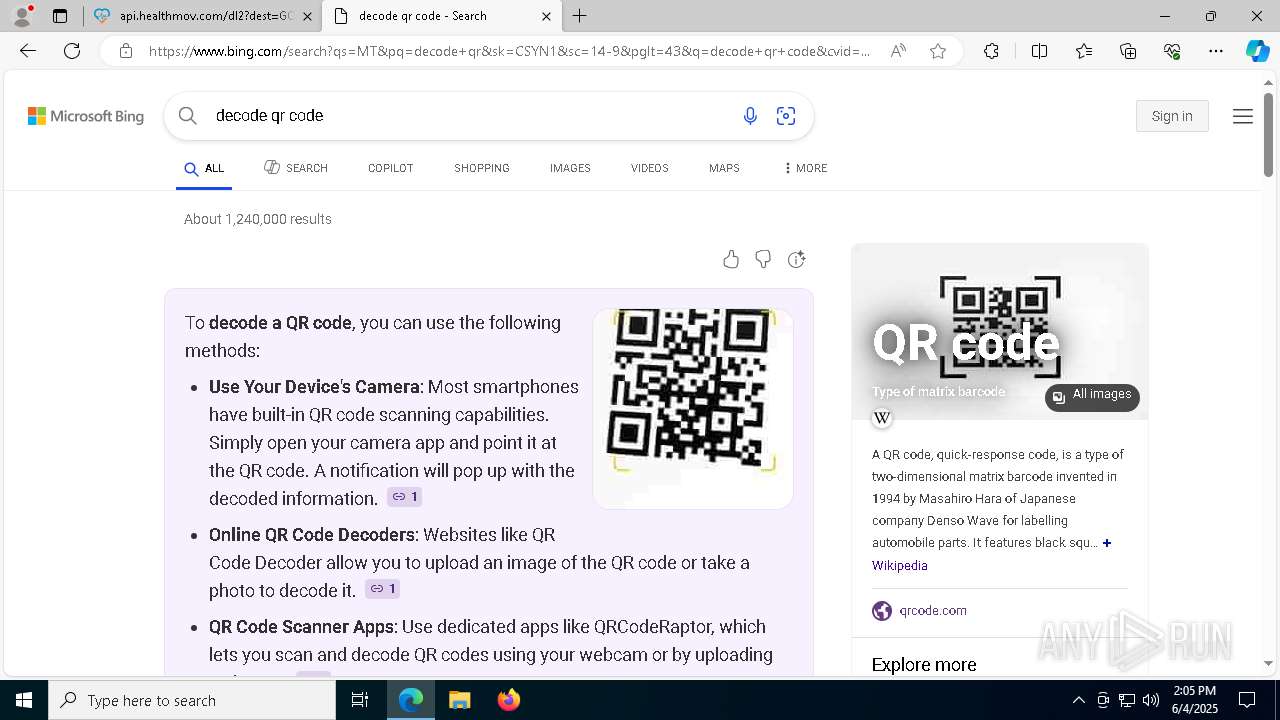
Task: Open a new browser tab
Action: (x=580, y=16)
